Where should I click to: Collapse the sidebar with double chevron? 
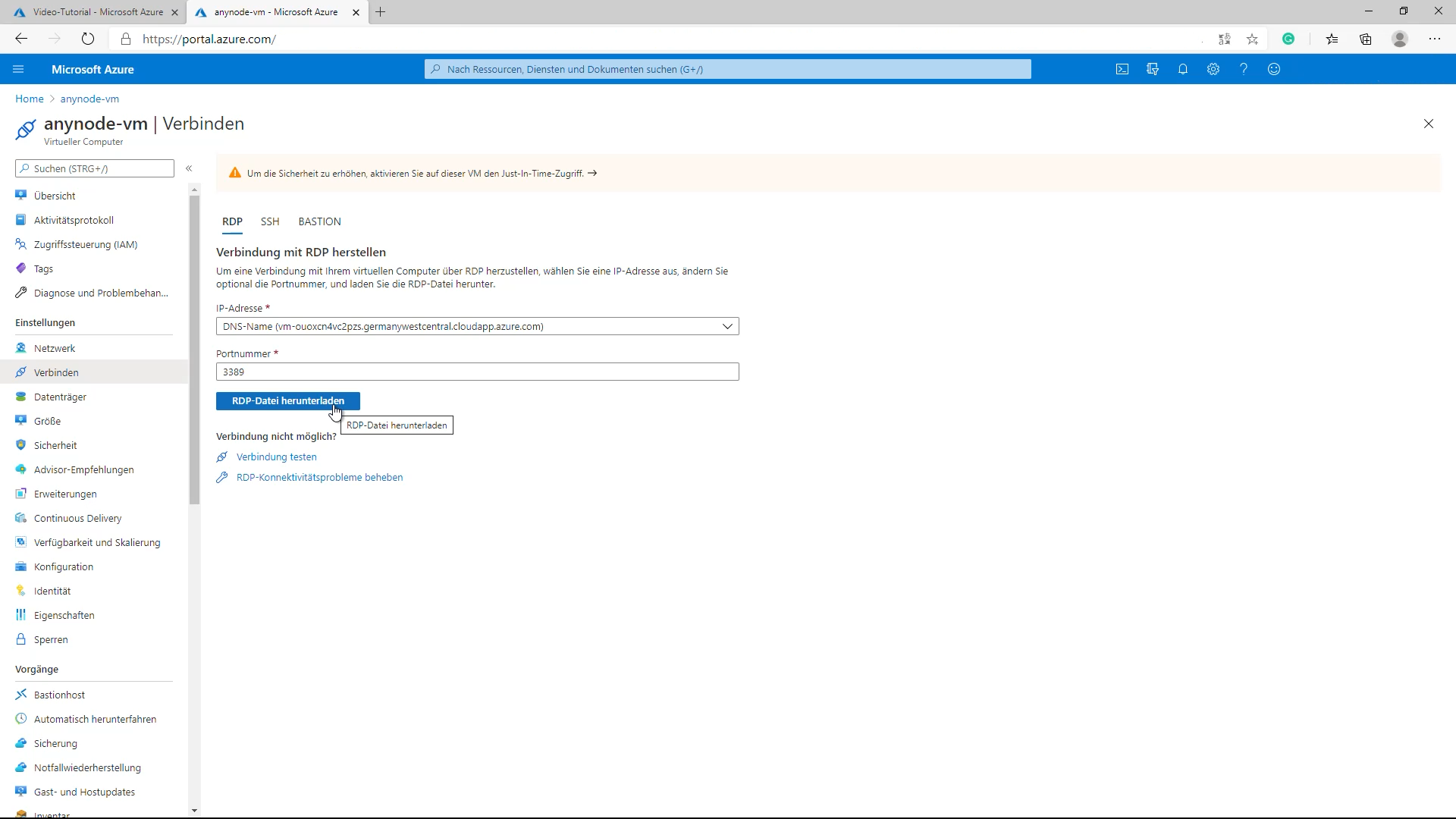click(189, 168)
